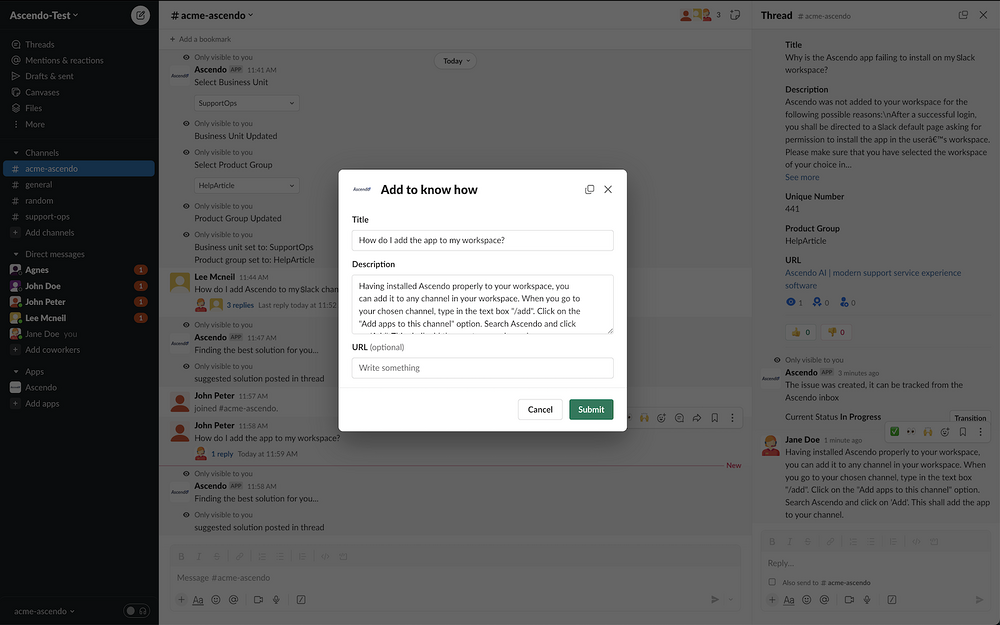Open the Ascendo AI URL link
Image resolution: width=1000 pixels, height=625 pixels.
[872, 279]
